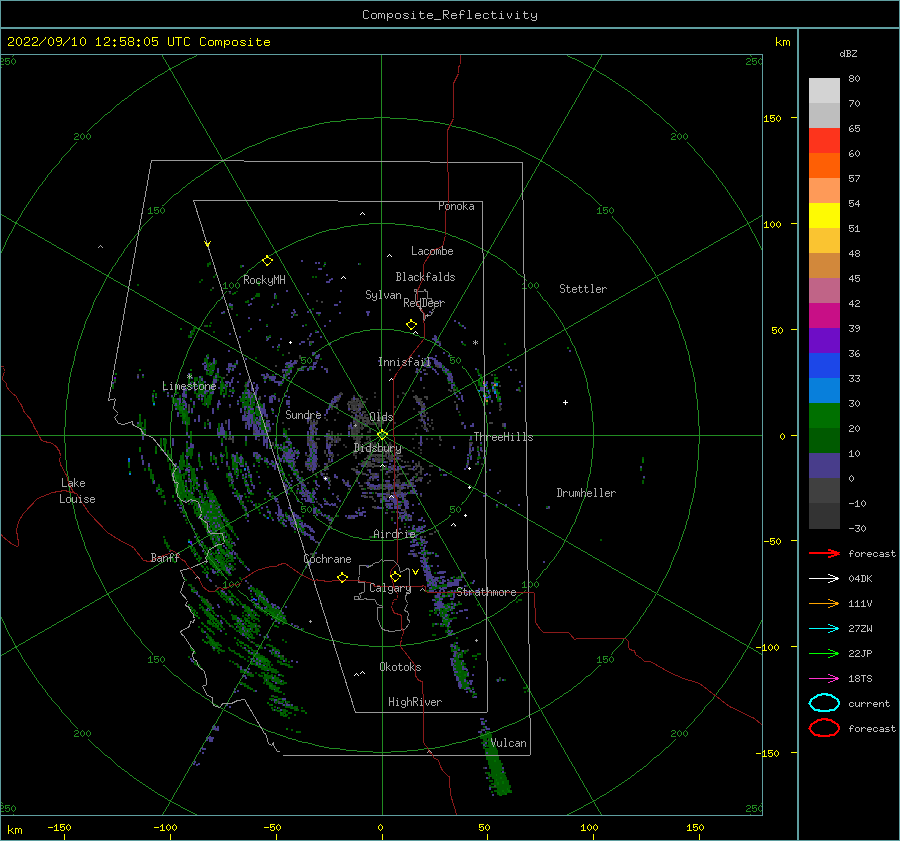Screen dimensions: 900x841
Task: Click the RockyMH label
Action: pyautogui.click(x=264, y=280)
